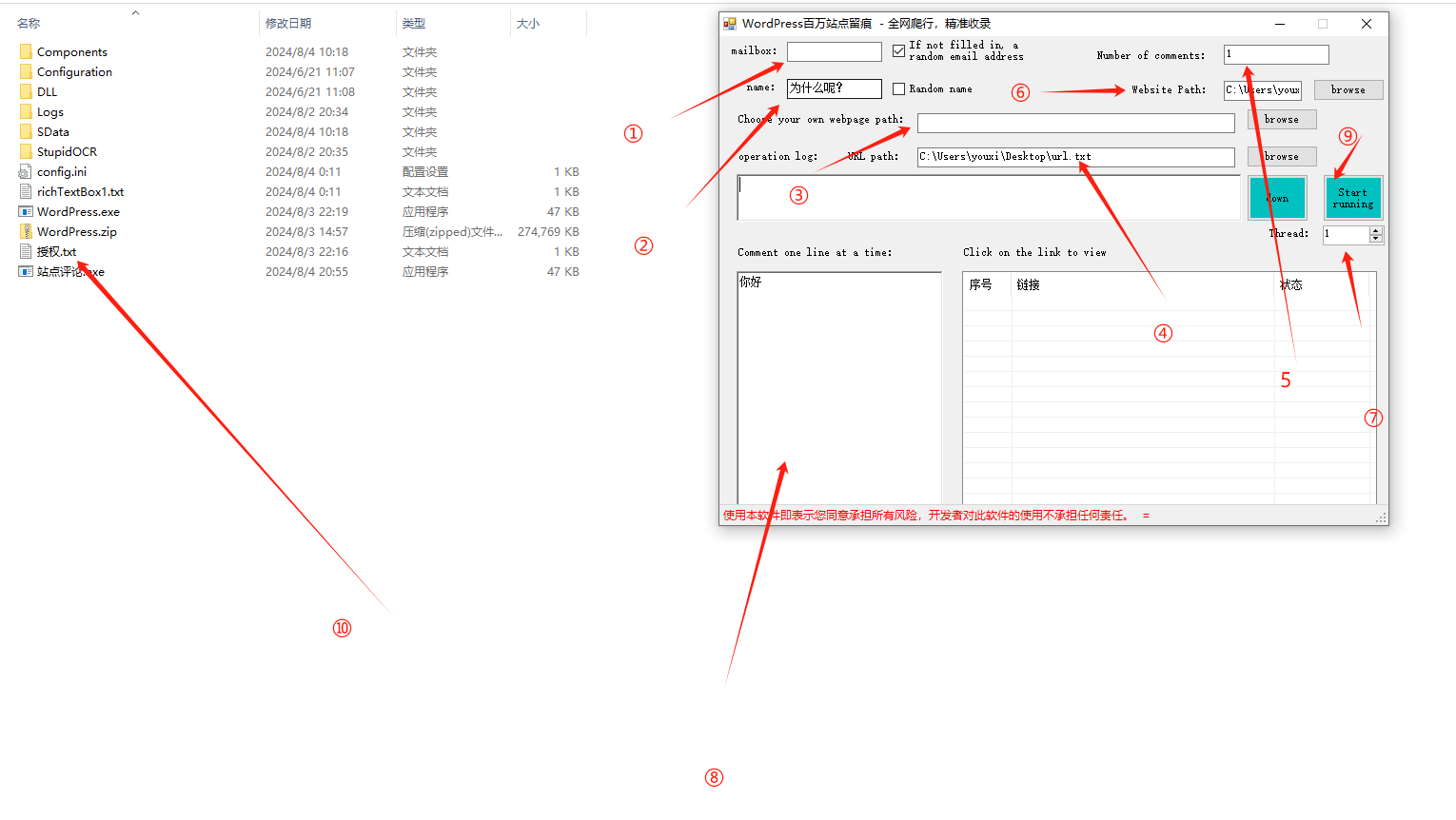Click browse beside URL path field
This screenshot has width=1456, height=820.
[1282, 156]
